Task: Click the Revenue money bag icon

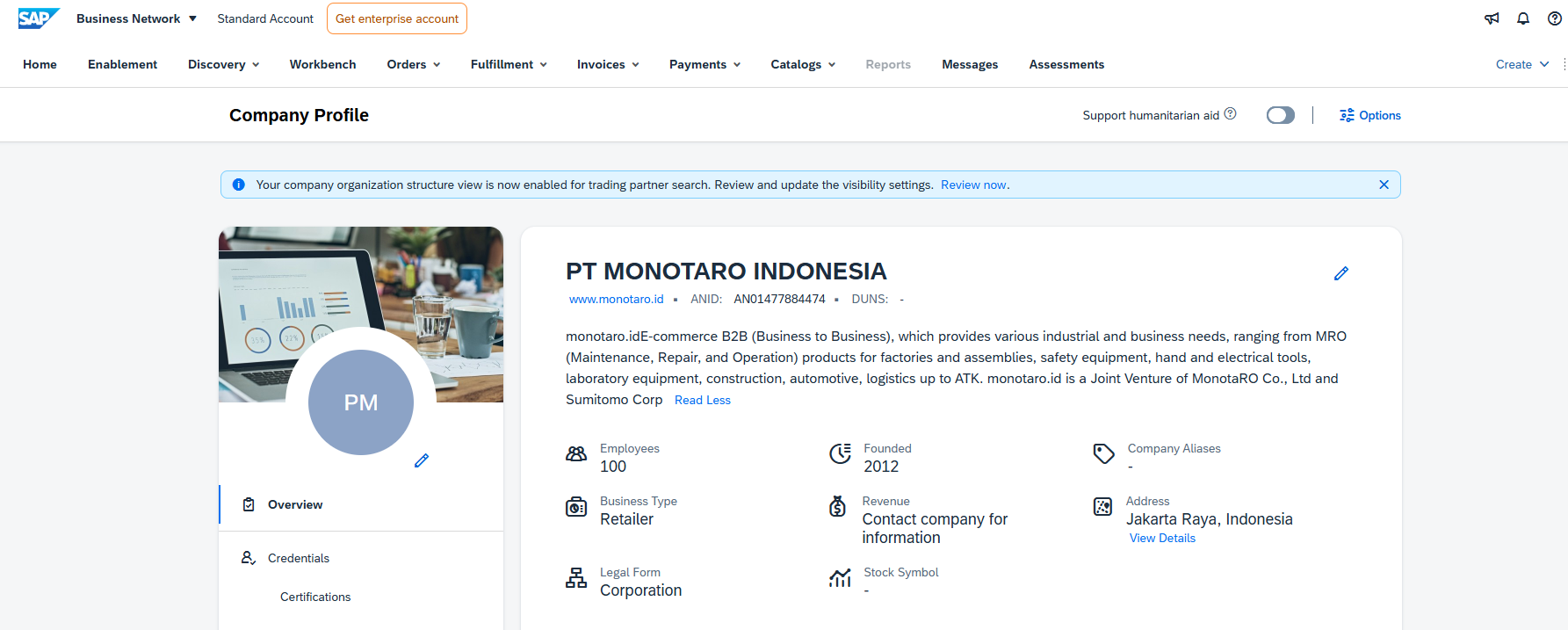Action: [838, 506]
